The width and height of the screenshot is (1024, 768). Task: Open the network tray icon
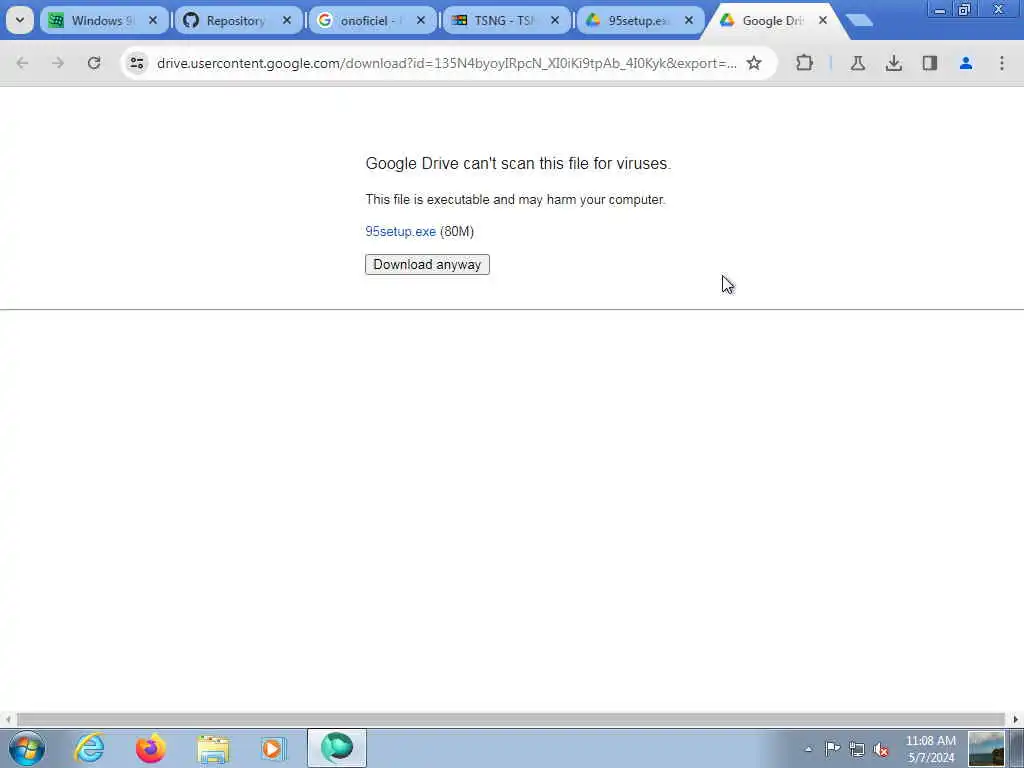pyautogui.click(x=857, y=749)
